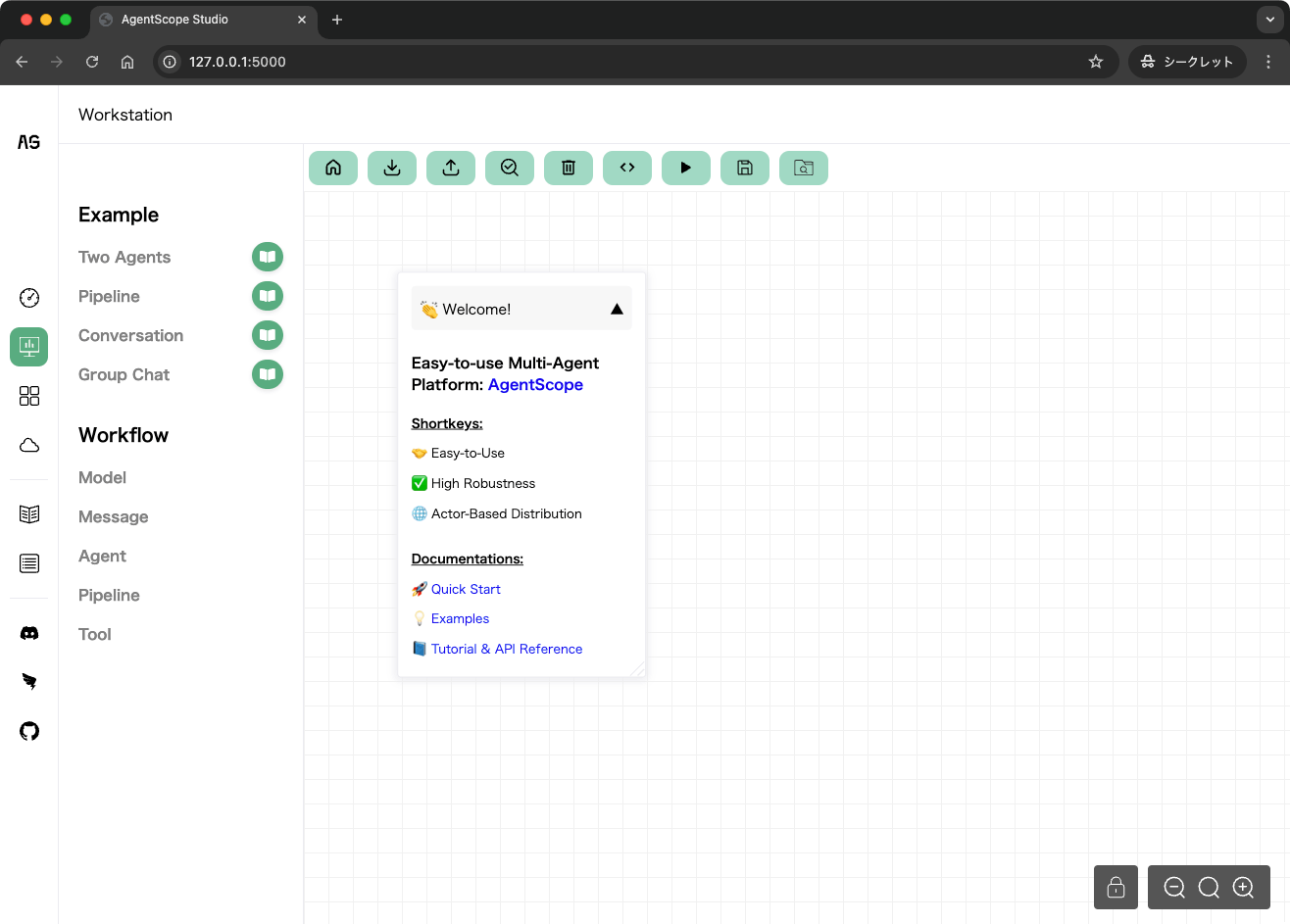1290x924 pixels.
Task: Open the Quick Start documentation link
Action: pos(466,589)
